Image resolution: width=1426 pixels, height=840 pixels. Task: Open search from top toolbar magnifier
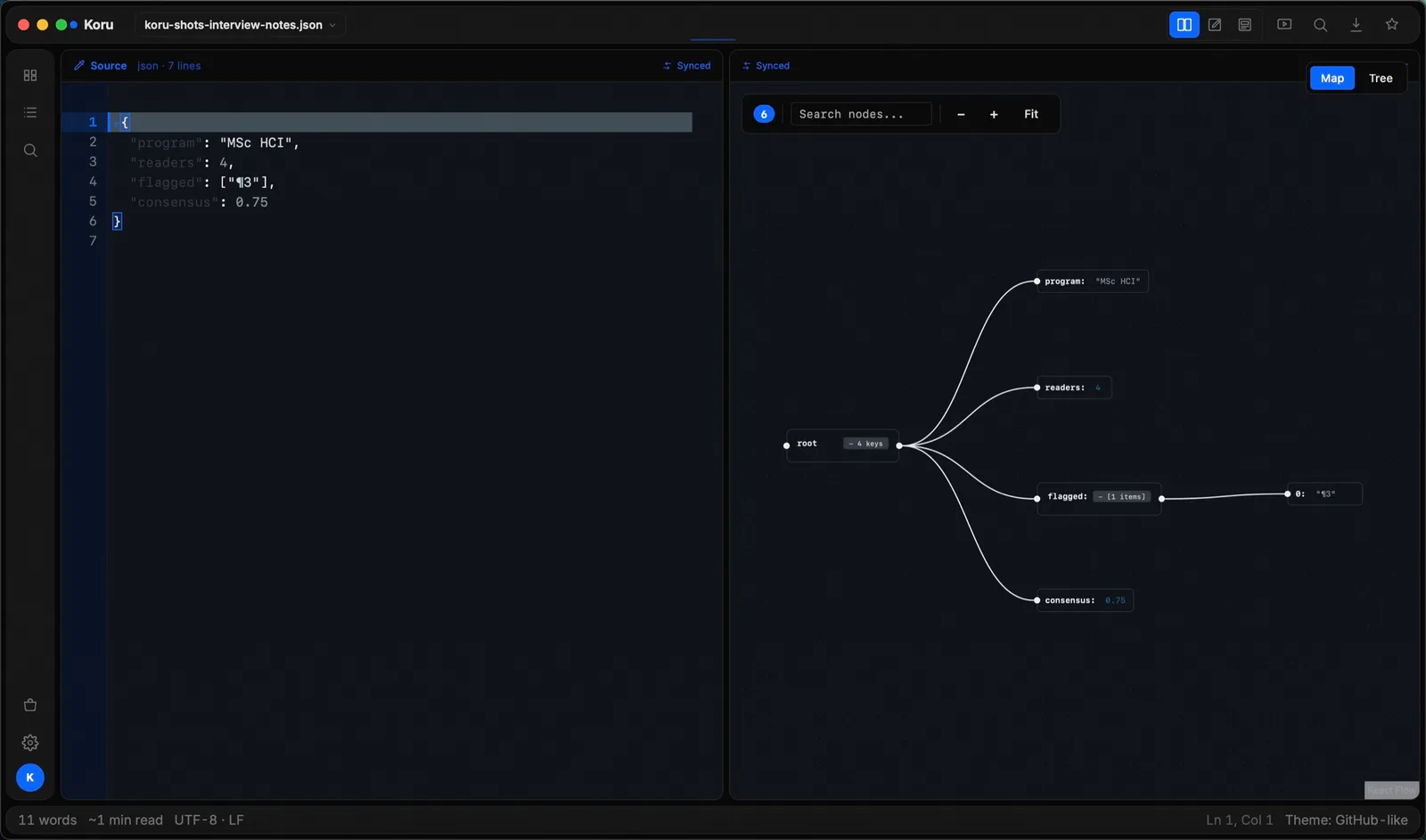1320,25
